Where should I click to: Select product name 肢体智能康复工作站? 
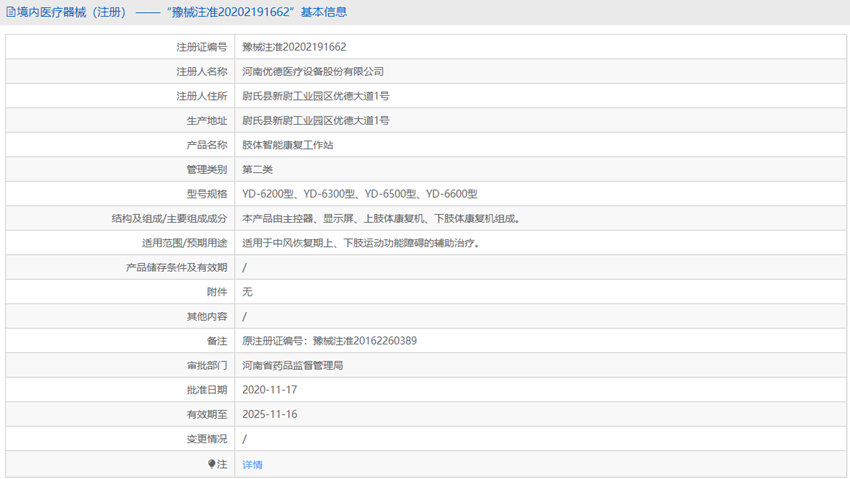coord(287,145)
